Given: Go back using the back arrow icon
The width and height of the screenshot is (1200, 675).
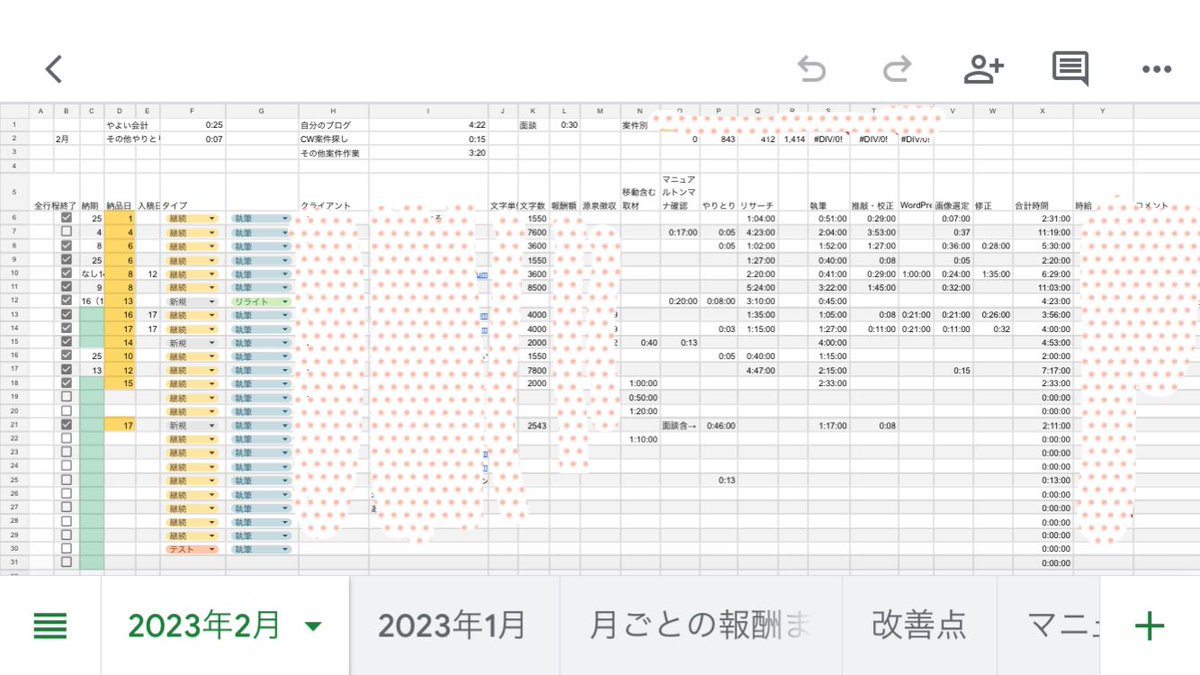Looking at the screenshot, I should pyautogui.click(x=53, y=68).
